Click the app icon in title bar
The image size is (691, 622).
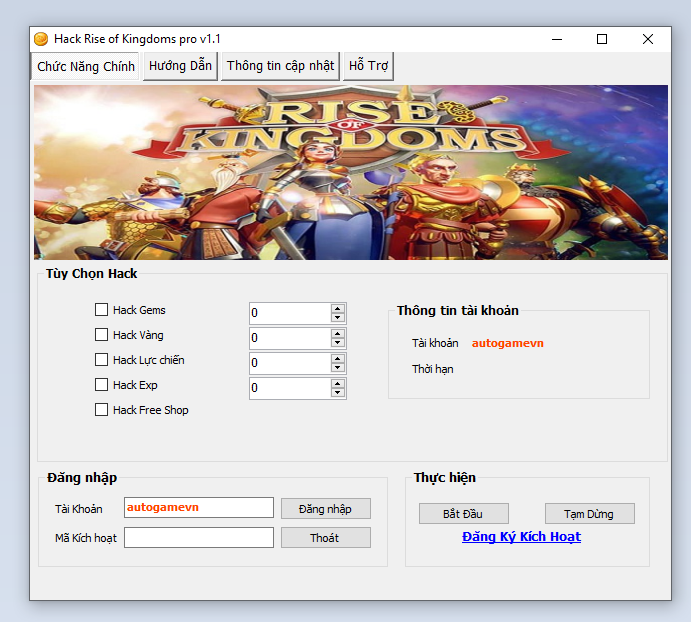[41, 39]
